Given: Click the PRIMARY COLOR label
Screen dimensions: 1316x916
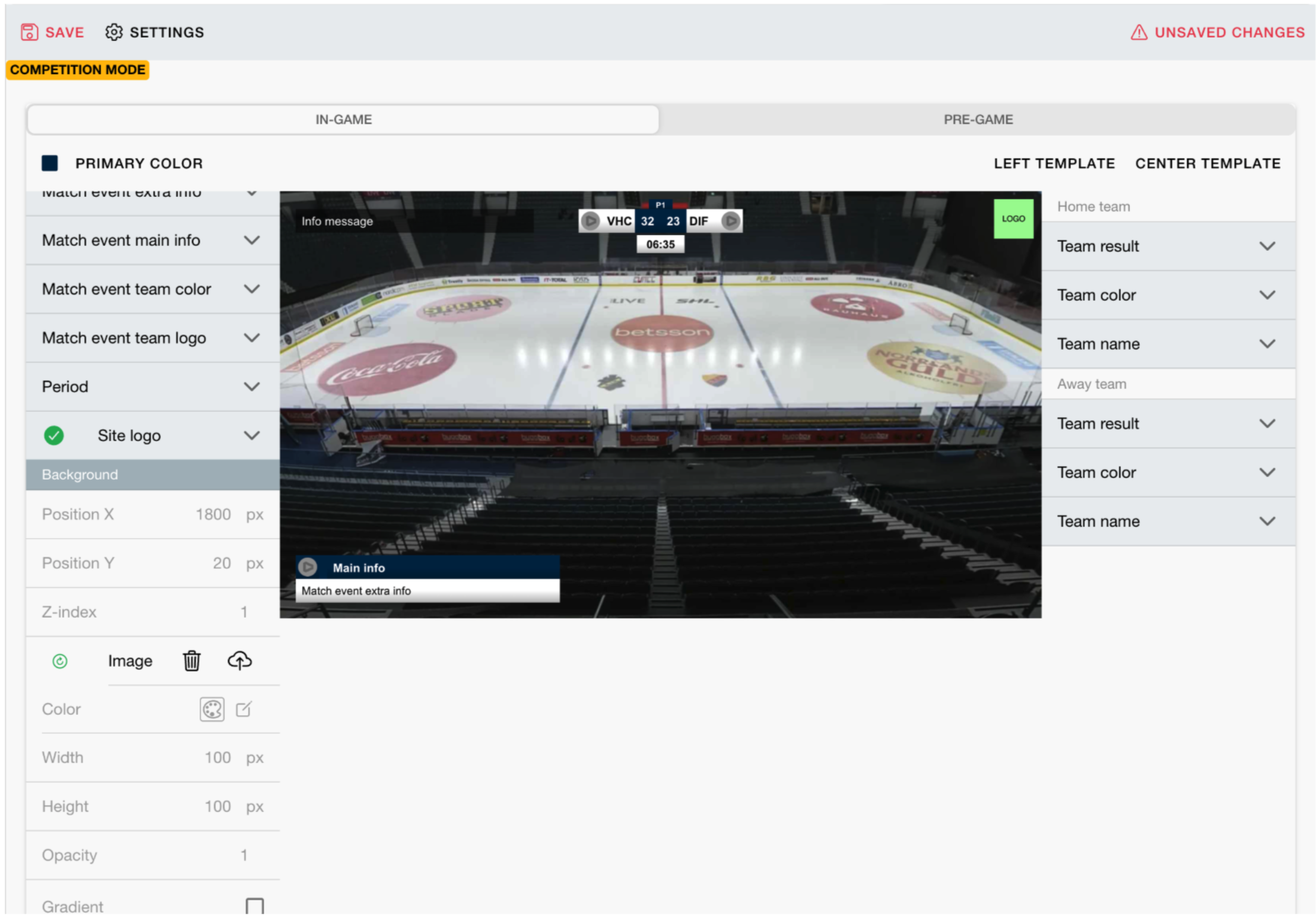Looking at the screenshot, I should 139,163.
